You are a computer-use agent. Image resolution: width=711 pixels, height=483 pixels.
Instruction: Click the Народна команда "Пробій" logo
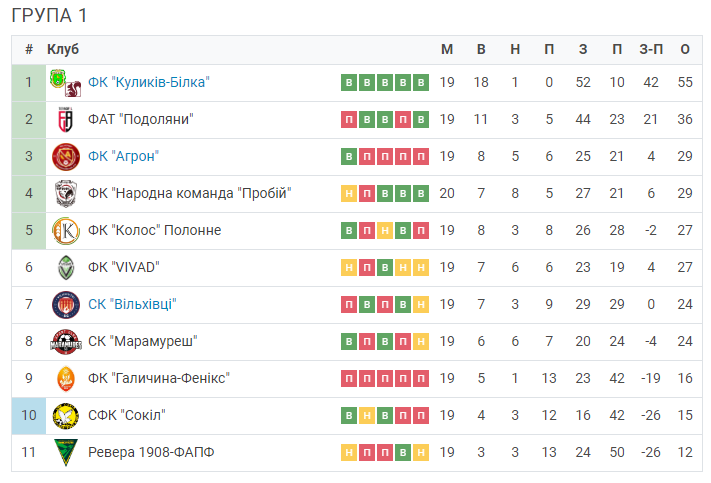(66, 194)
